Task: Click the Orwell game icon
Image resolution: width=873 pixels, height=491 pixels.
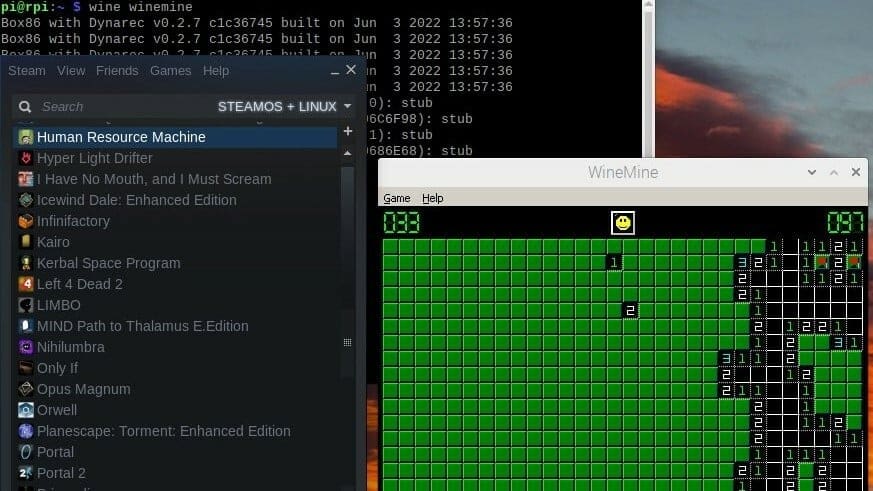Action: coord(26,410)
